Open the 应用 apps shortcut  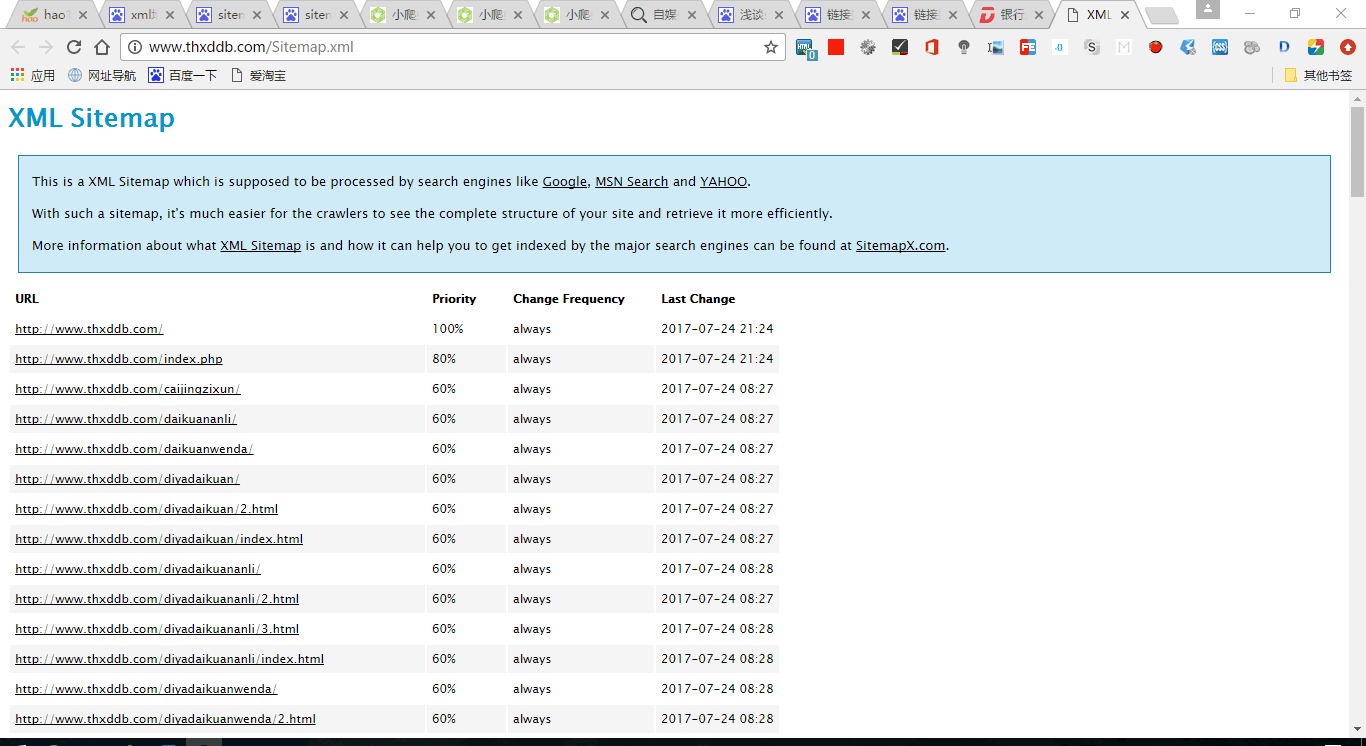coord(33,75)
